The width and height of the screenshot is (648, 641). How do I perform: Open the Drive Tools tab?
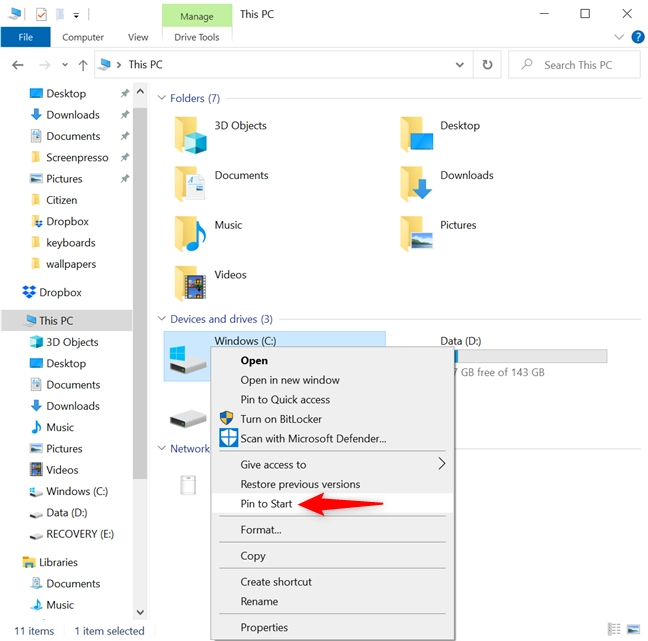[197, 37]
